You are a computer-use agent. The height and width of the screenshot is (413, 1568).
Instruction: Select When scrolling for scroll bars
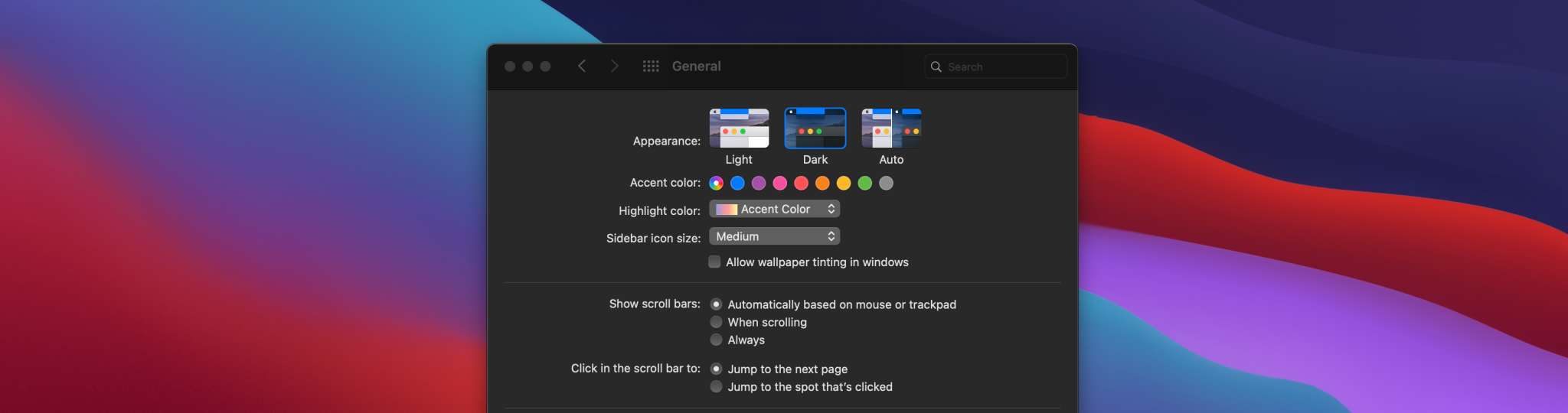[x=717, y=322]
